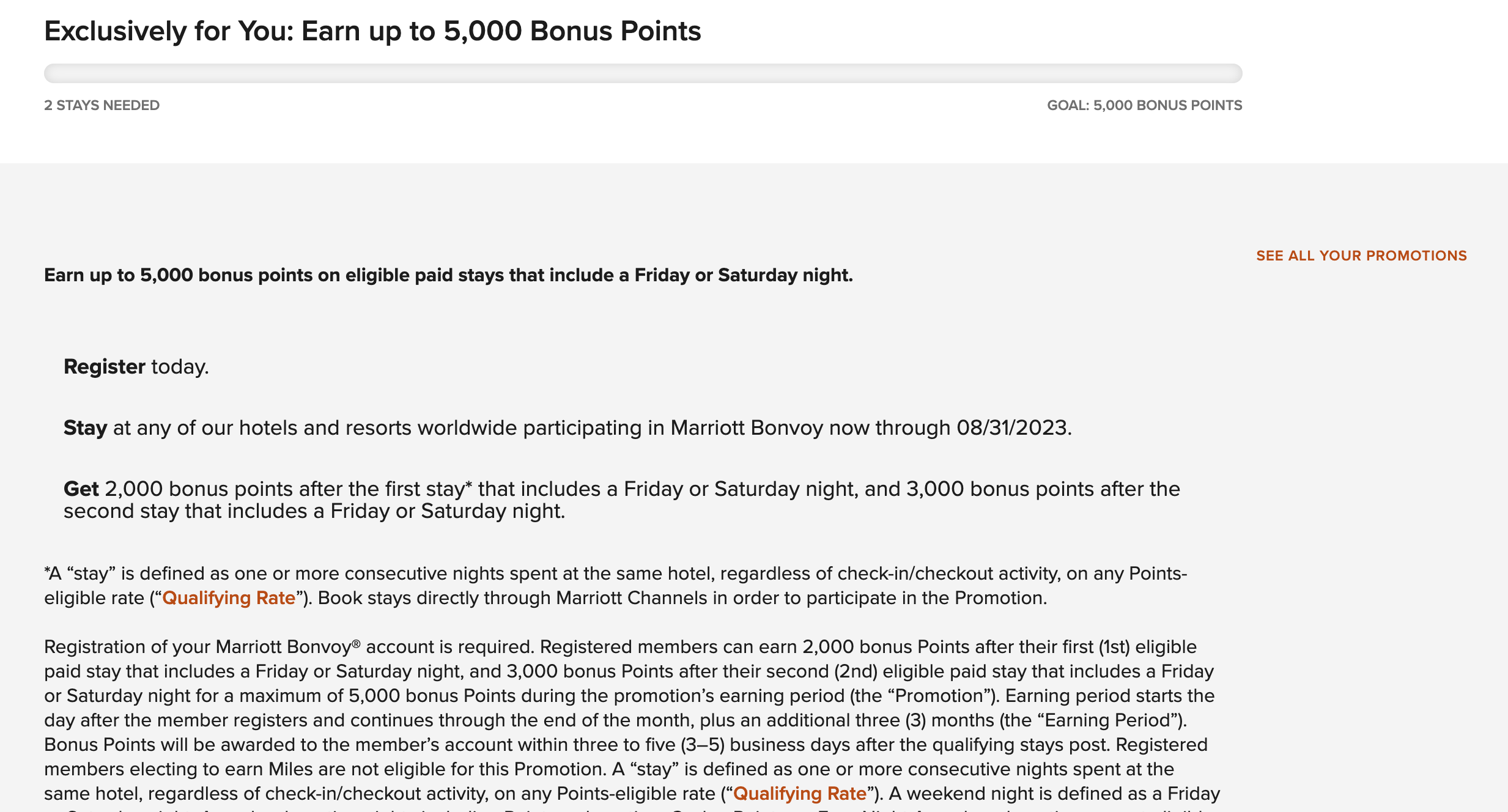This screenshot has height=812, width=1508.
Task: Click Qualifying Rate link in the stay footnote
Action: pos(229,598)
